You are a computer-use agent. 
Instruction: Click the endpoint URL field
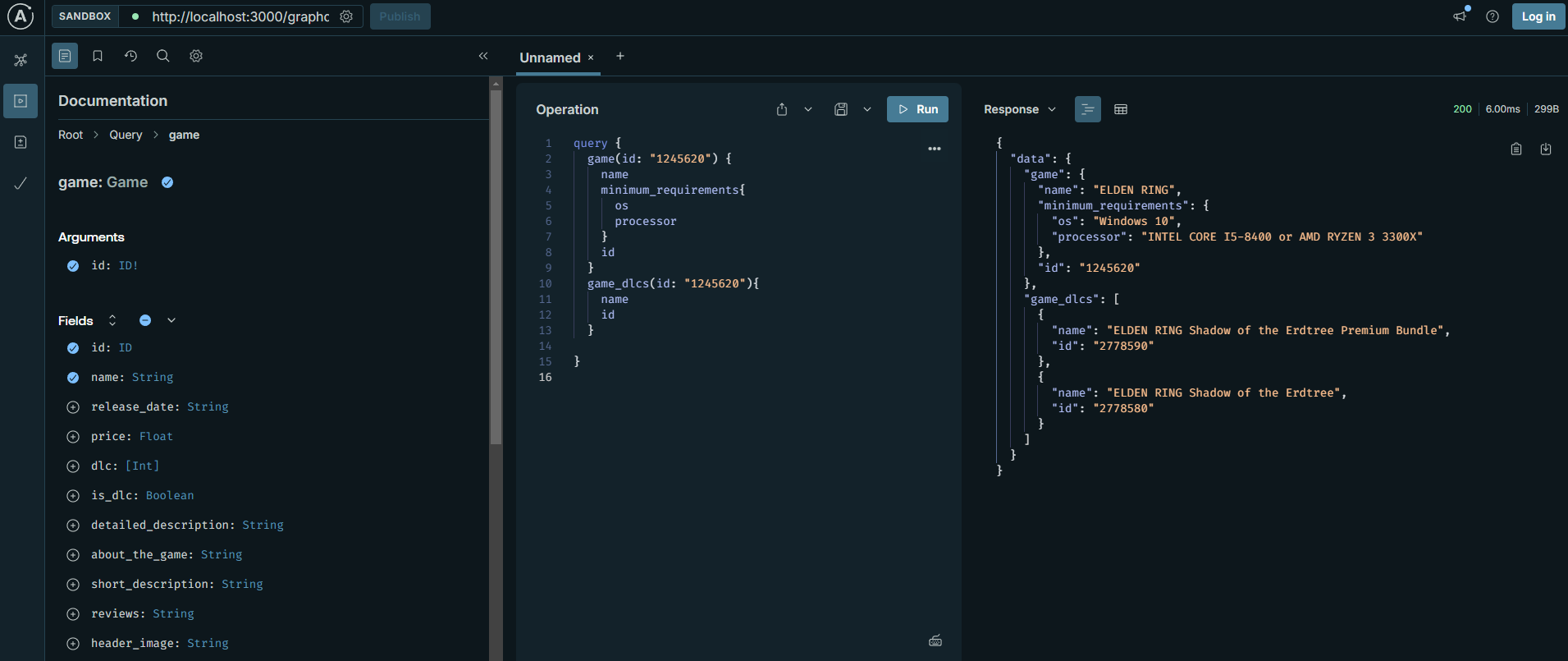(x=240, y=16)
